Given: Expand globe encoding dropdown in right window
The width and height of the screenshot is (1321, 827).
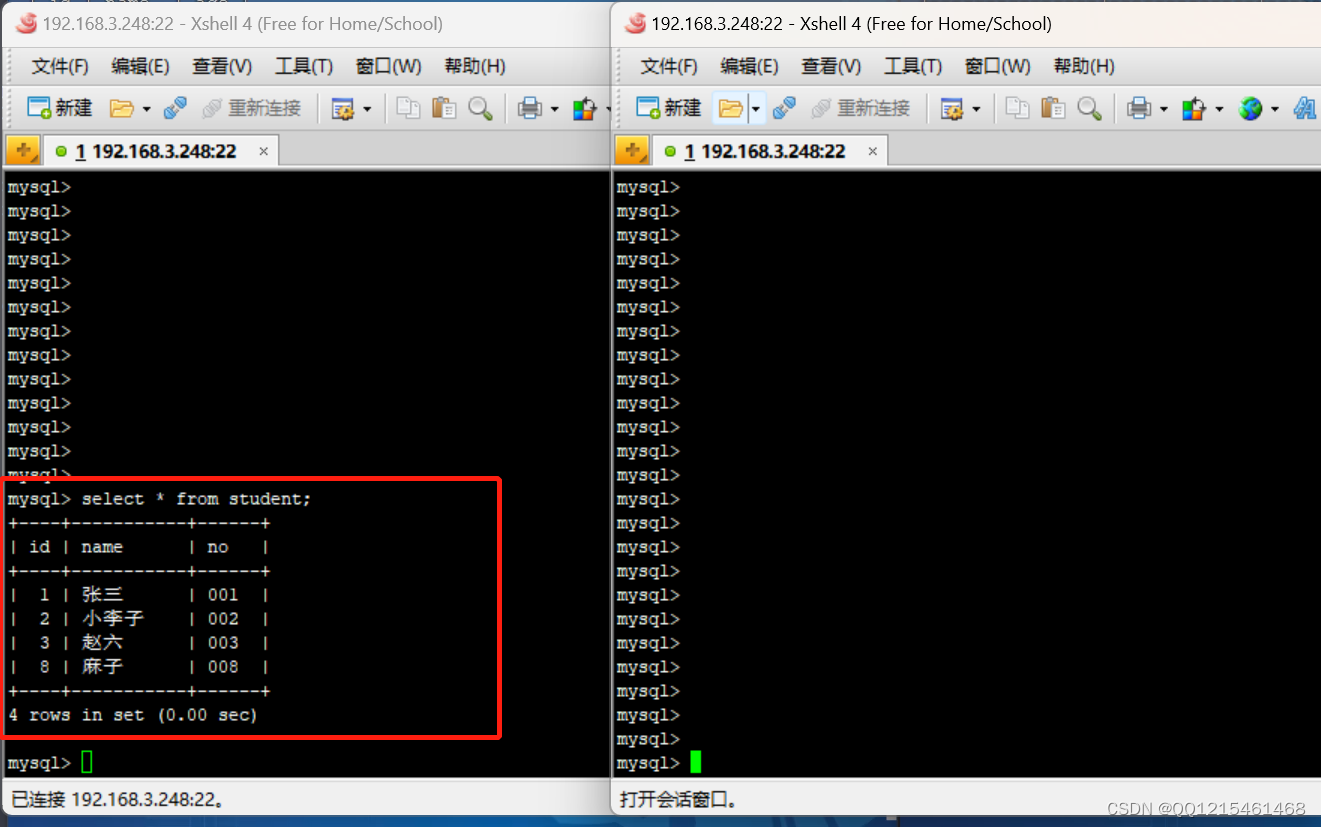Looking at the screenshot, I should click(1275, 108).
